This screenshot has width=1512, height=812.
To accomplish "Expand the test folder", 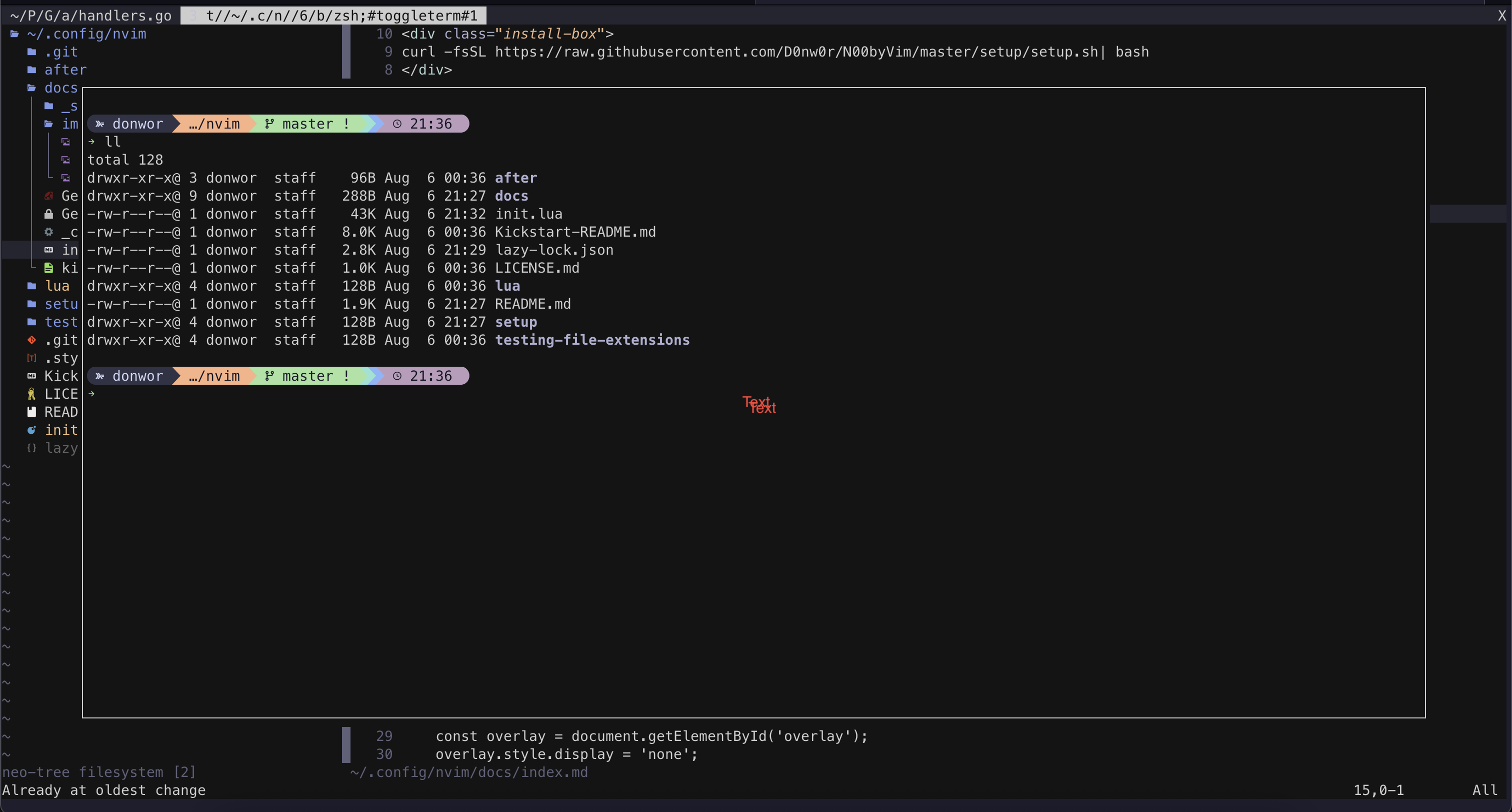I will [61, 322].
